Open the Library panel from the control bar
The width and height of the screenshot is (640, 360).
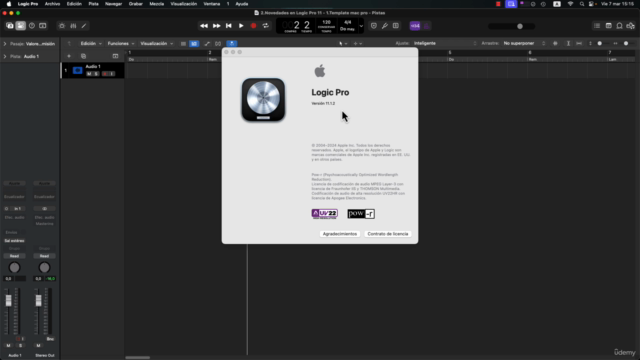9,26
